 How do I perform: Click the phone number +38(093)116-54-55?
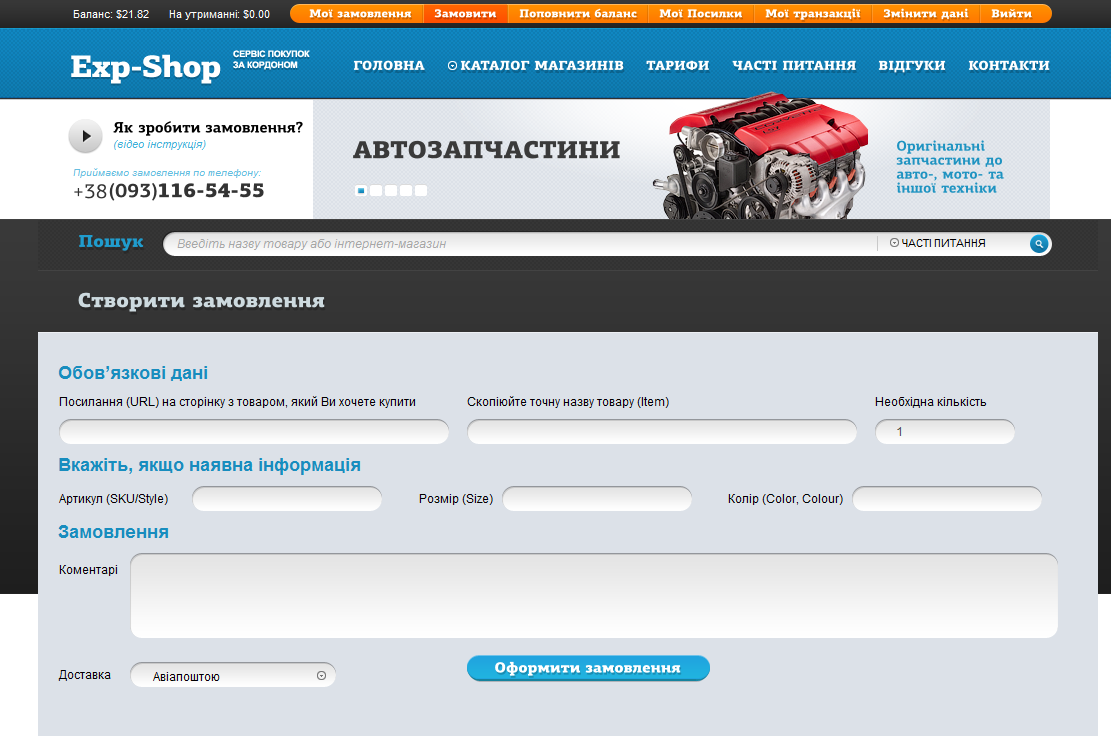pos(169,191)
